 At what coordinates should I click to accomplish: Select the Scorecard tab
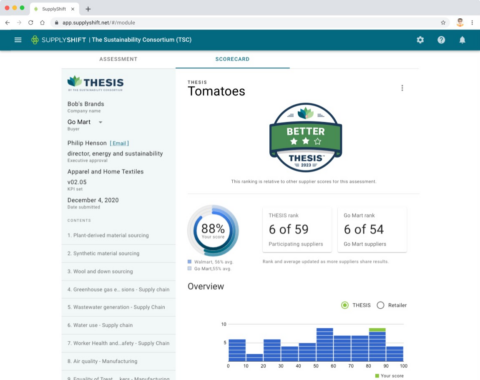tap(232, 59)
